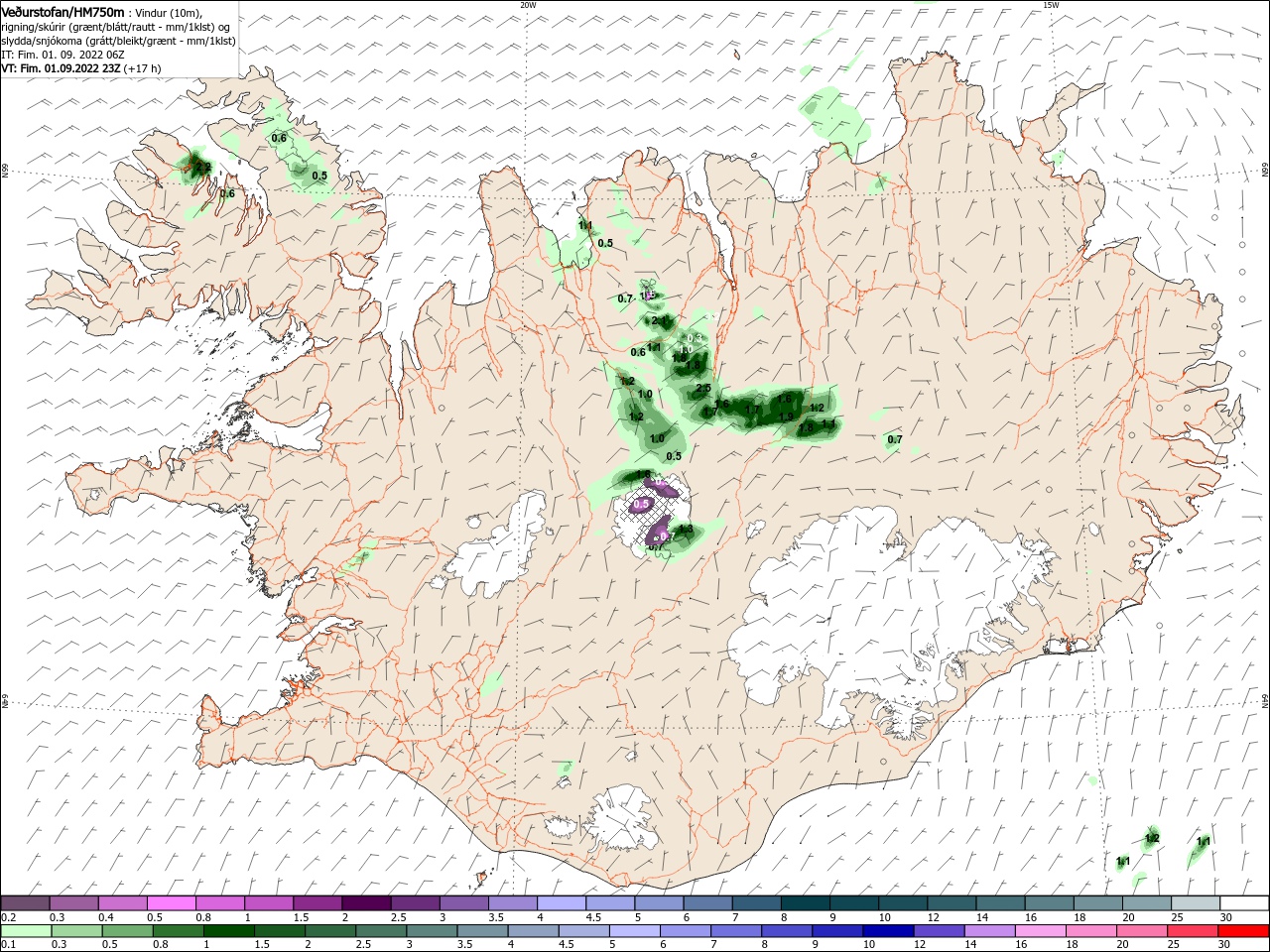Select the darkest purple swatch labeled 1.5 in the top legend
This screenshot has width=1270, height=952.
(366, 903)
